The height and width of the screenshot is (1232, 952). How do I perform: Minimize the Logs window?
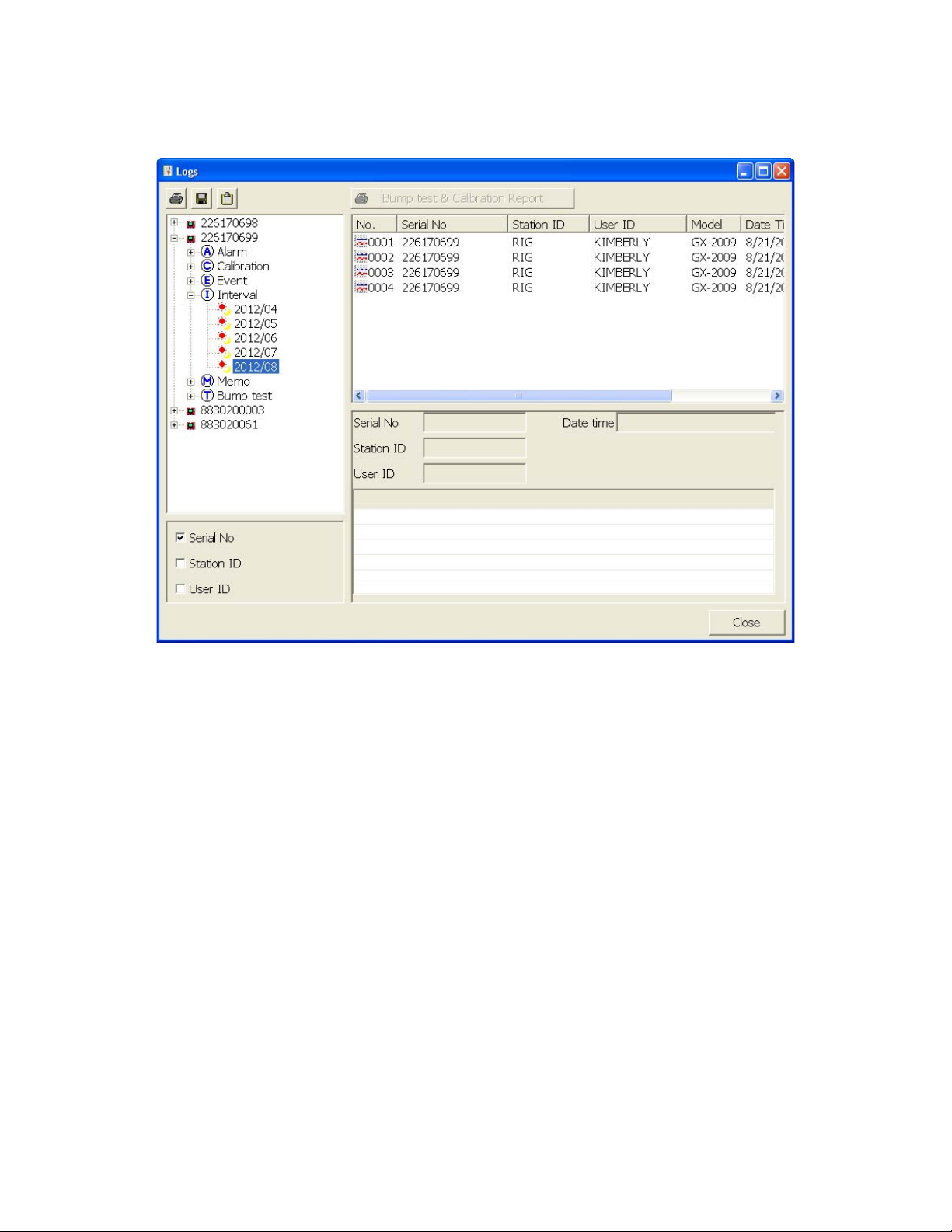click(x=745, y=171)
